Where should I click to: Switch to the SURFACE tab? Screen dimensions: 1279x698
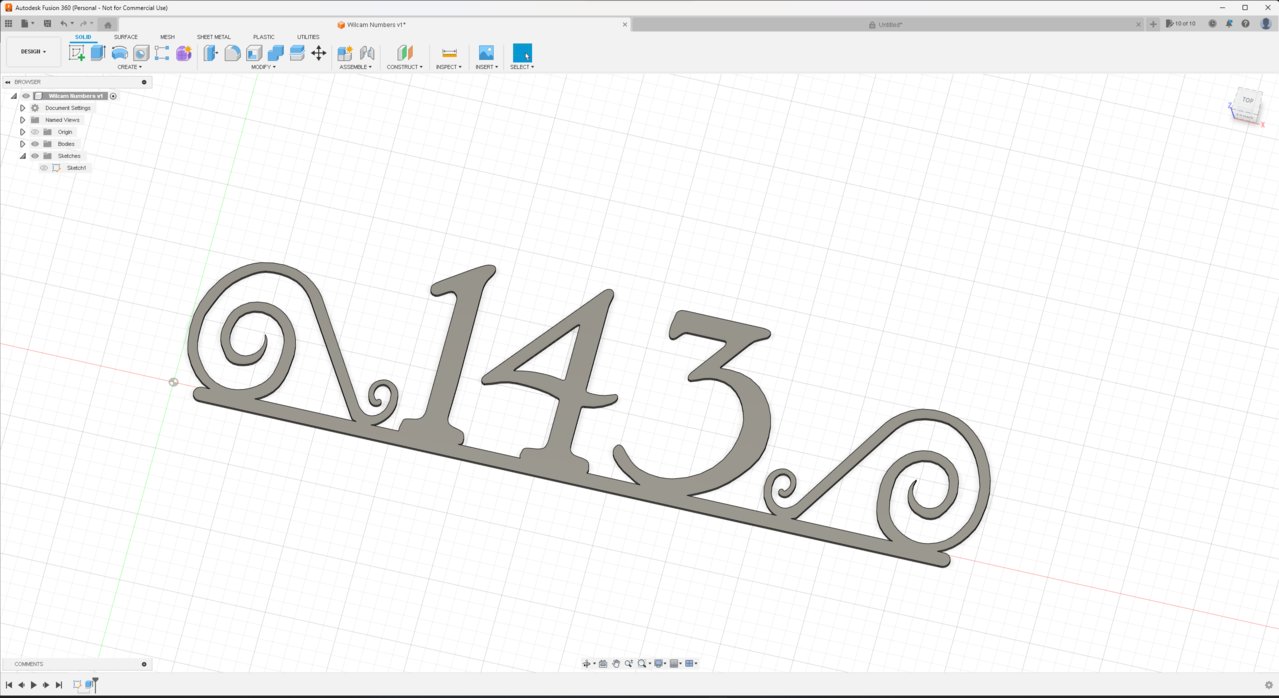pos(126,37)
